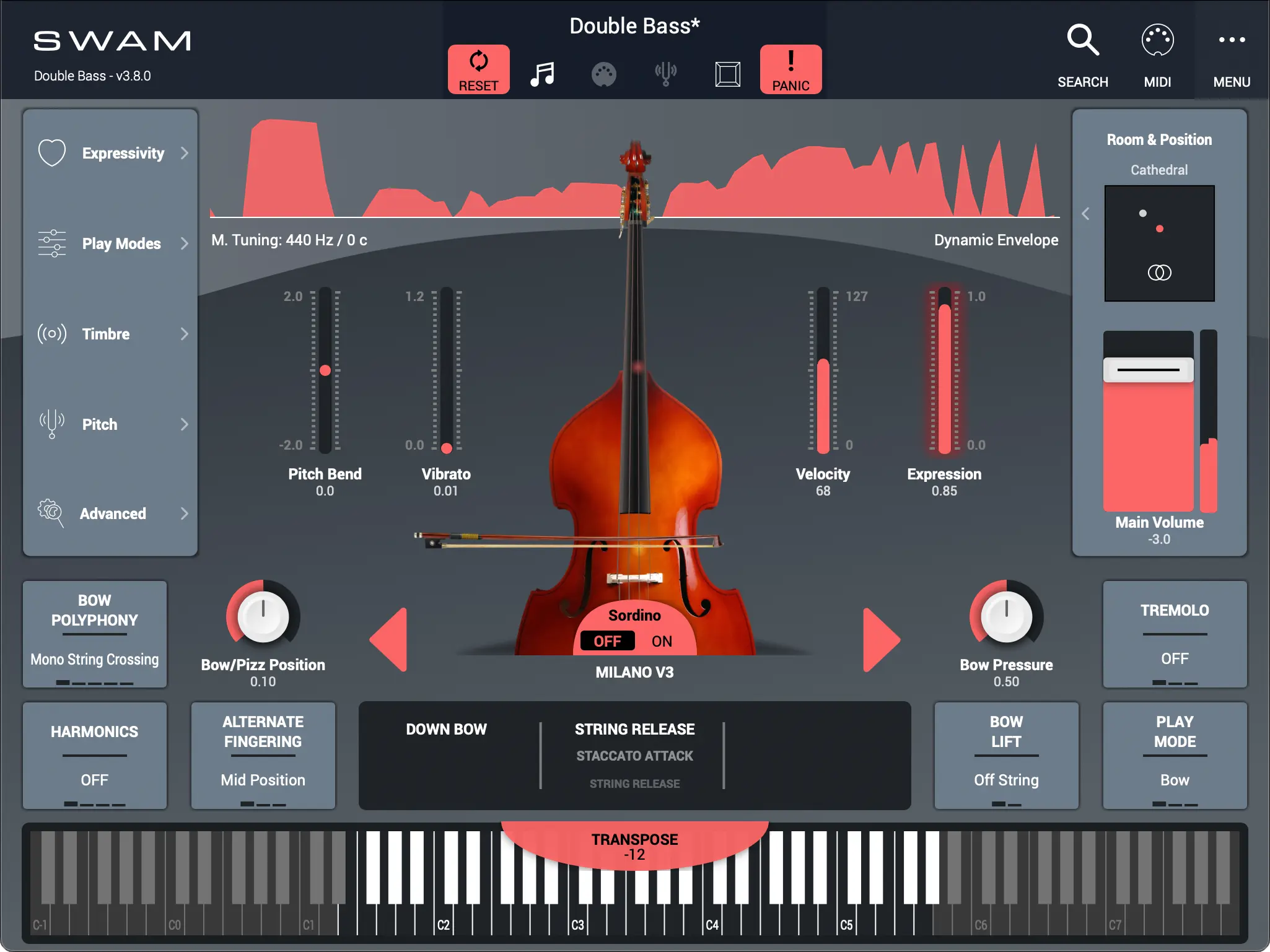The width and height of the screenshot is (1270, 952).
Task: Click the PLAY MODE button
Action: pyautogui.click(x=1174, y=755)
